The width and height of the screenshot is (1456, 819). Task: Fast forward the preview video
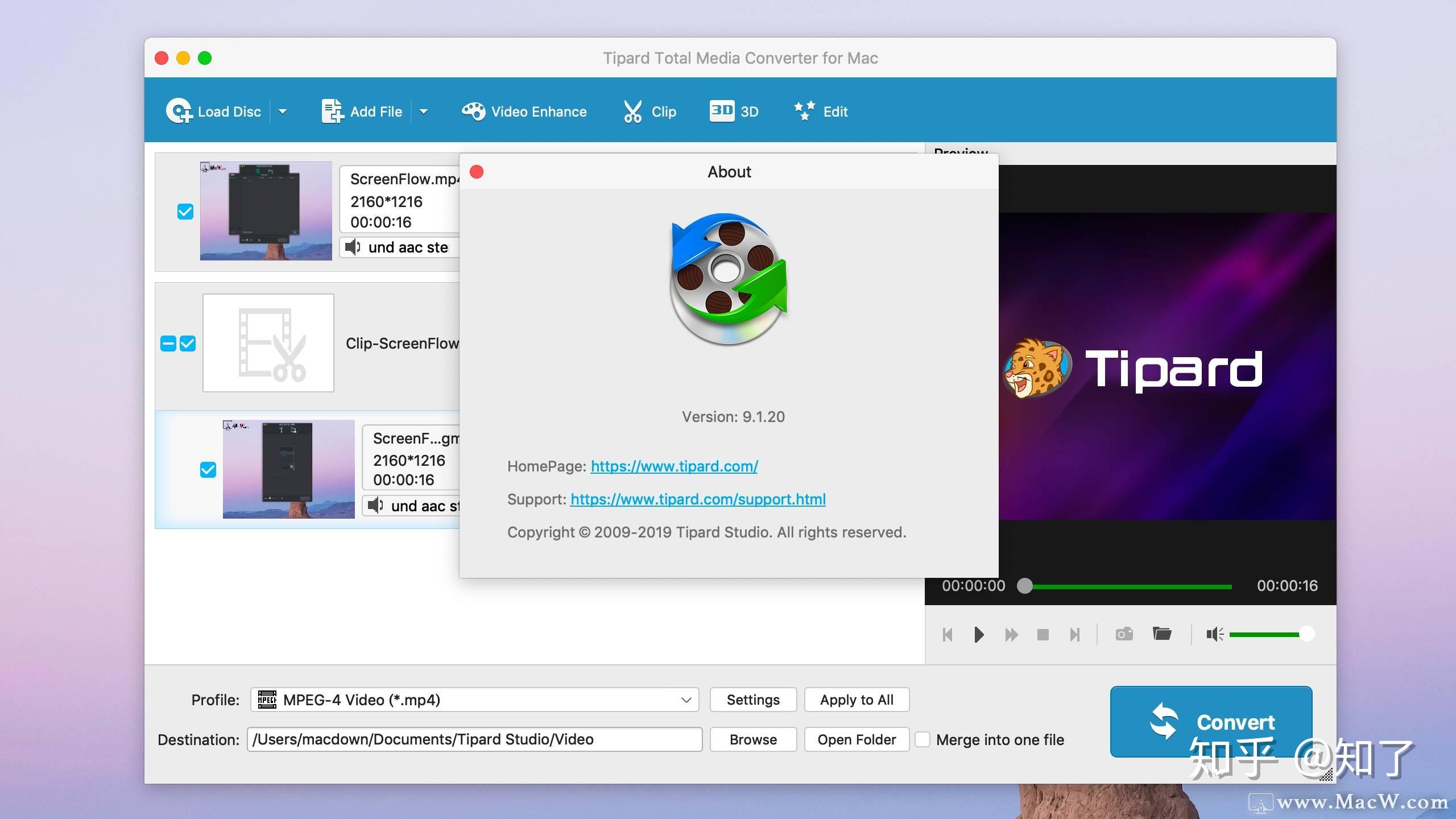coord(1011,635)
